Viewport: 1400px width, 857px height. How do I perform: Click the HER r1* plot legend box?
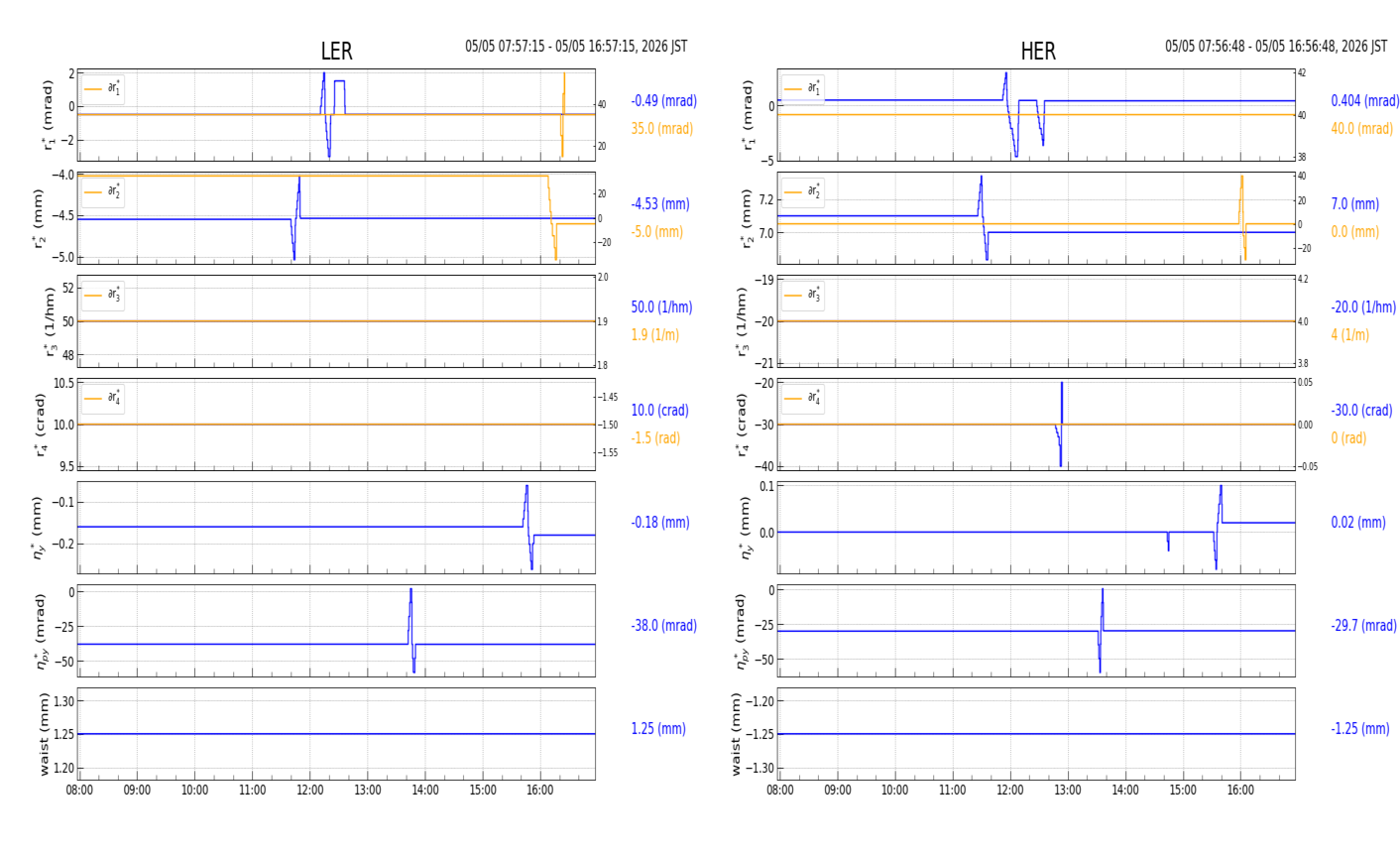click(802, 88)
